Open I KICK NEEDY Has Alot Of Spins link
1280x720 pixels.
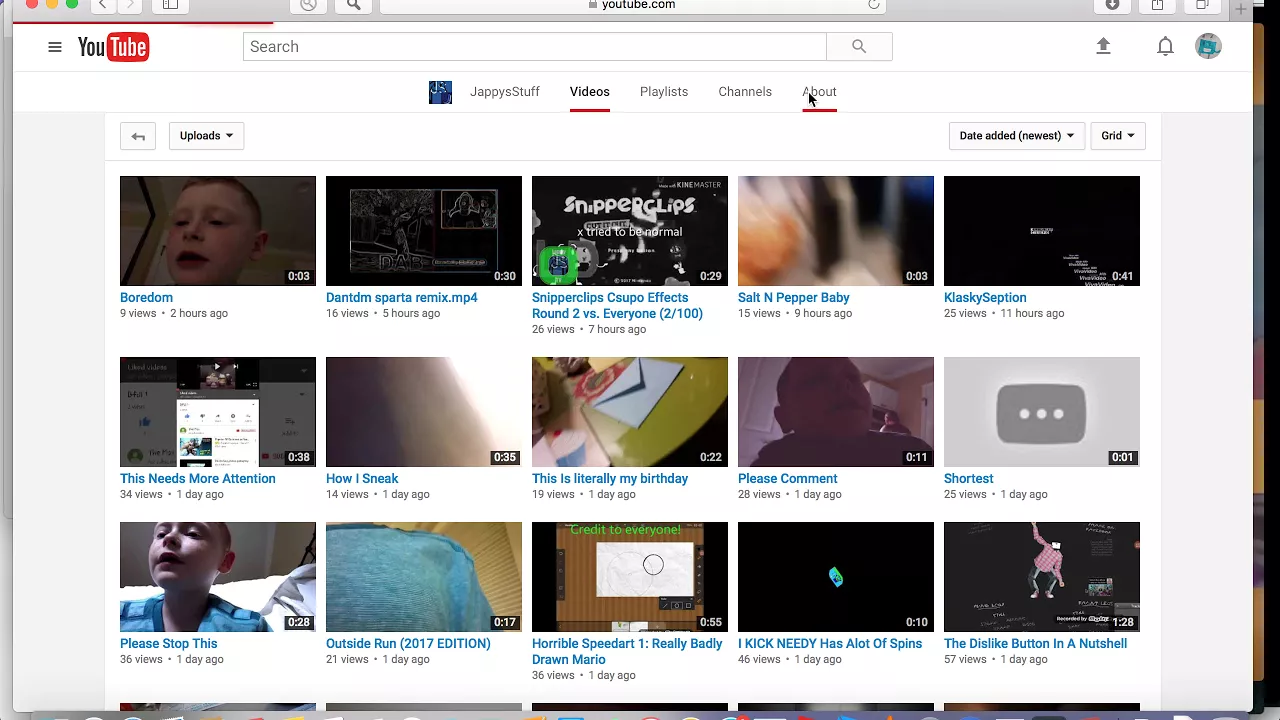pyautogui.click(x=830, y=644)
